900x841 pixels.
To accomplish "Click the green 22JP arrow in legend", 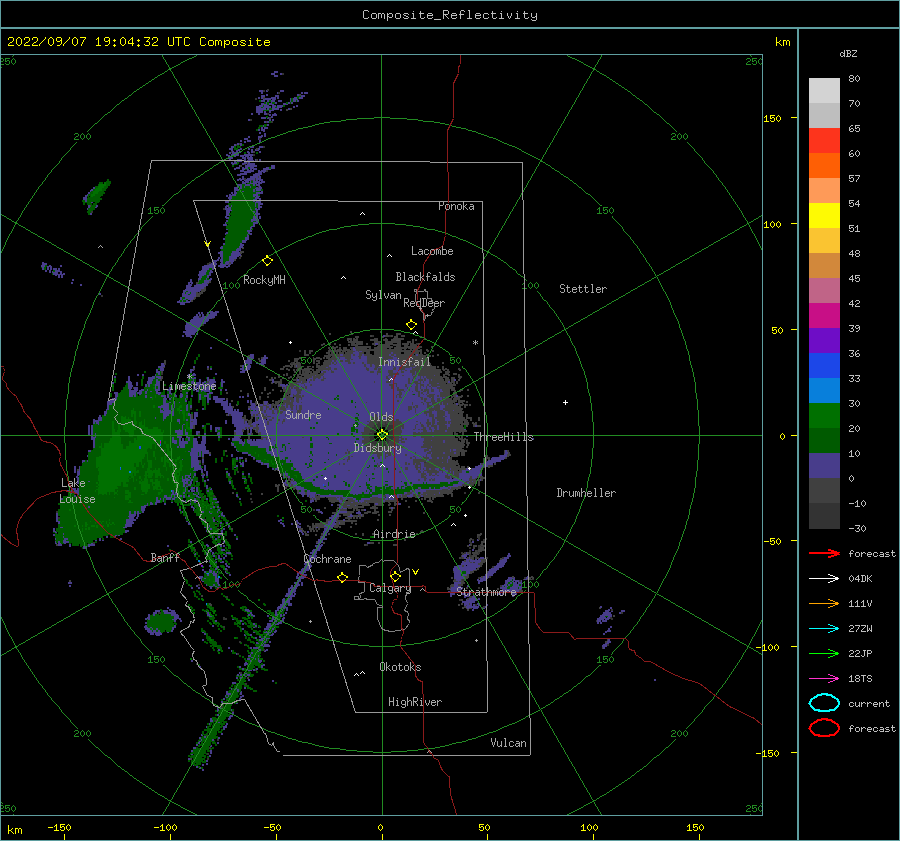I will tap(824, 653).
